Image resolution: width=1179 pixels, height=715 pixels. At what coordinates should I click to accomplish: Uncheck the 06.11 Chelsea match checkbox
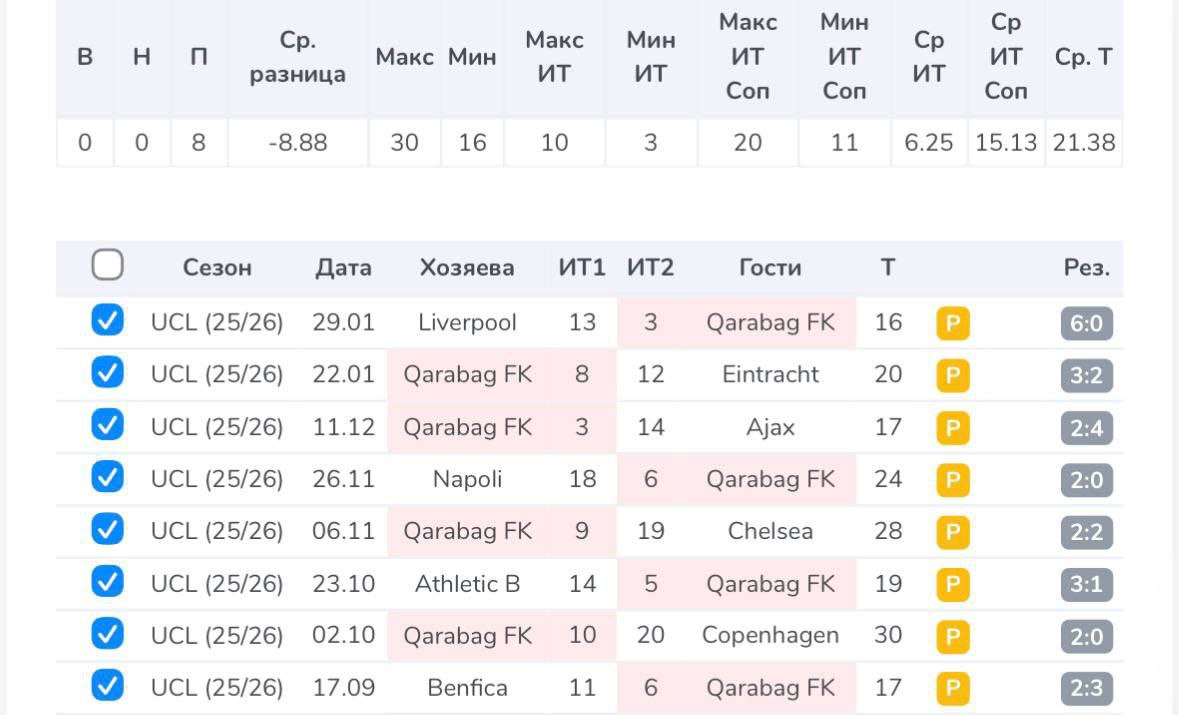tap(107, 529)
